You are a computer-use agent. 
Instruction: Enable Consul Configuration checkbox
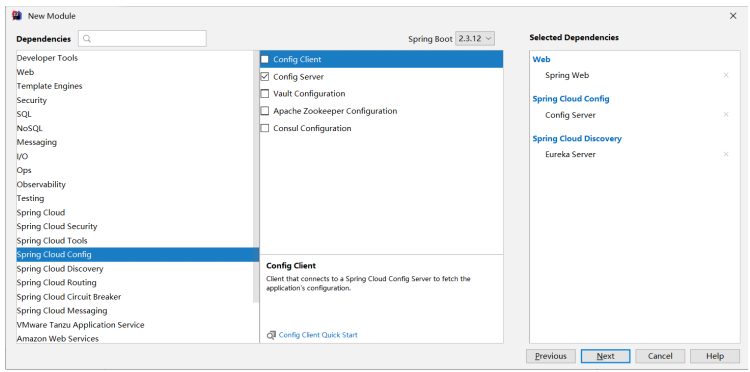click(265, 128)
